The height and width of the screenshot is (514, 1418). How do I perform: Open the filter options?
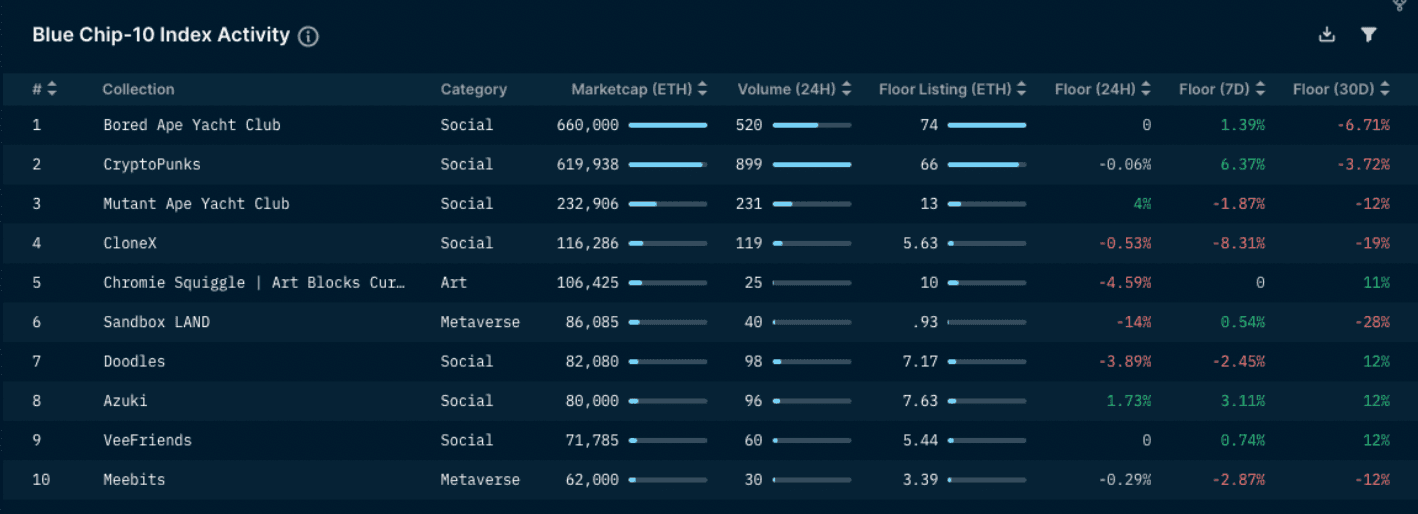click(1369, 35)
